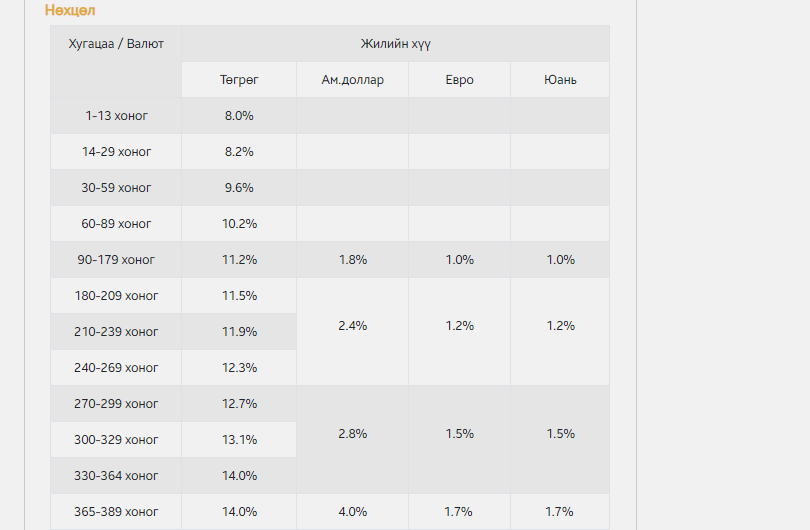Screen dimensions: 810x530
Task: Click the "Жилийн хүү" column header
Action: (x=395, y=44)
